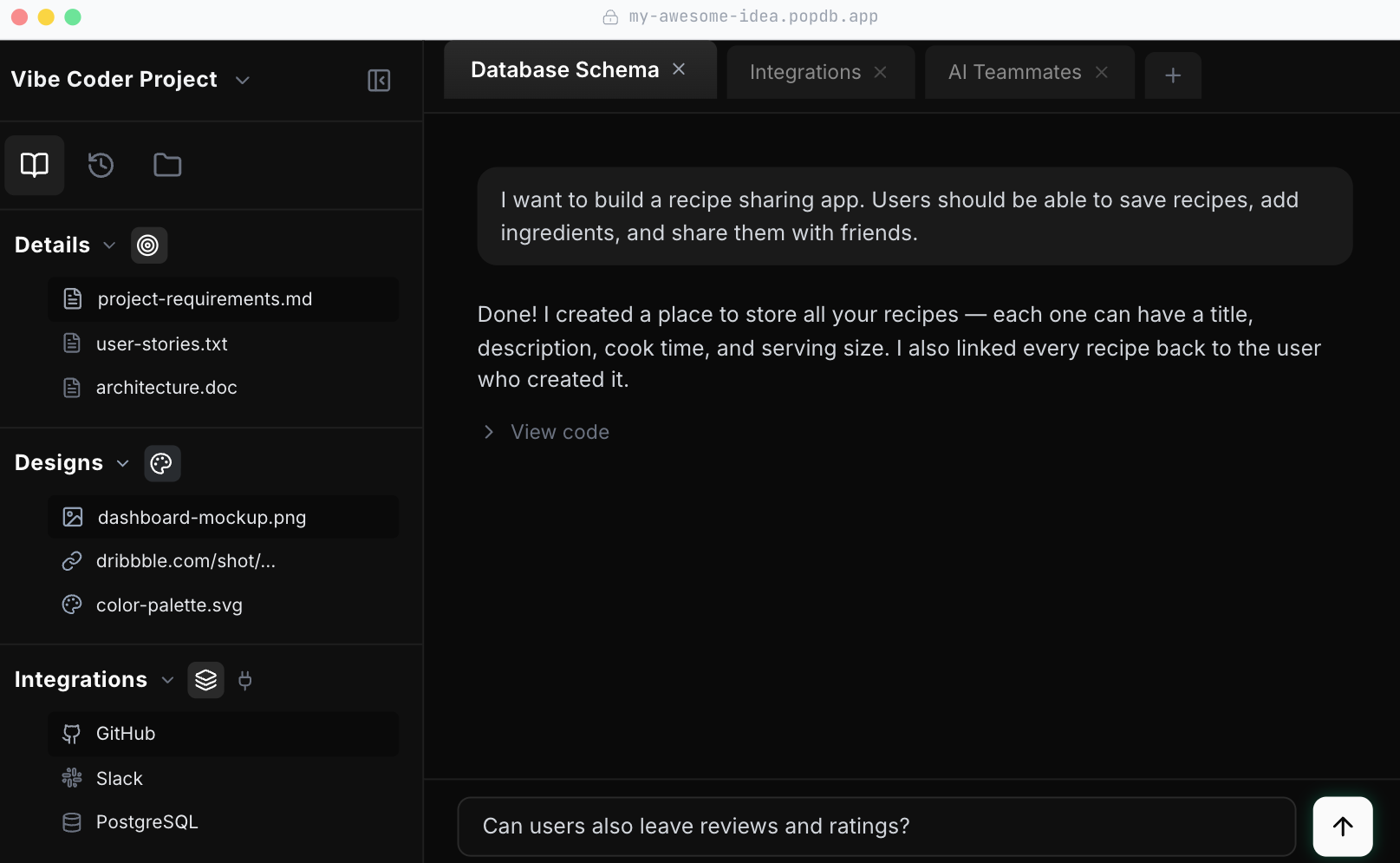The height and width of the screenshot is (863, 1400).
Task: Open the history view icon
Action: pos(101,165)
